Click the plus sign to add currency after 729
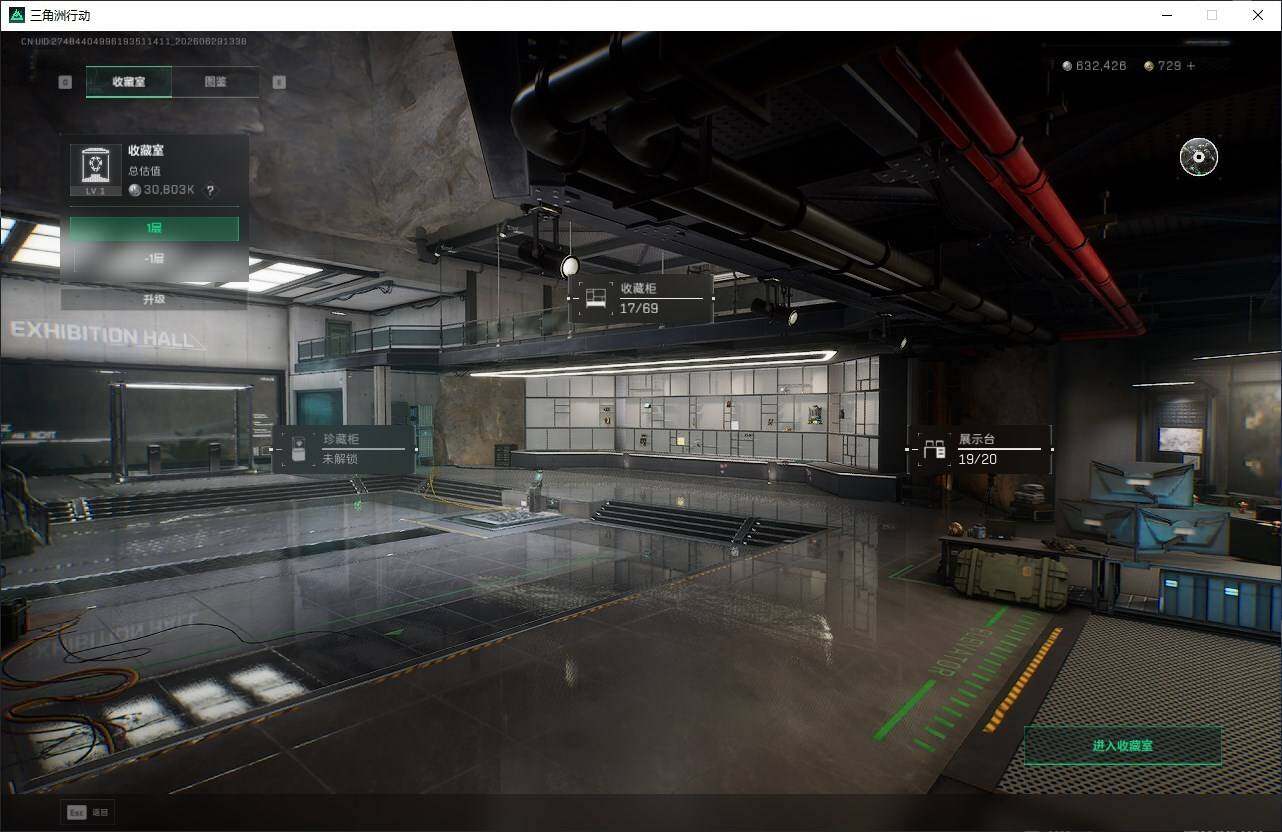The width and height of the screenshot is (1282, 832). 1190,66
